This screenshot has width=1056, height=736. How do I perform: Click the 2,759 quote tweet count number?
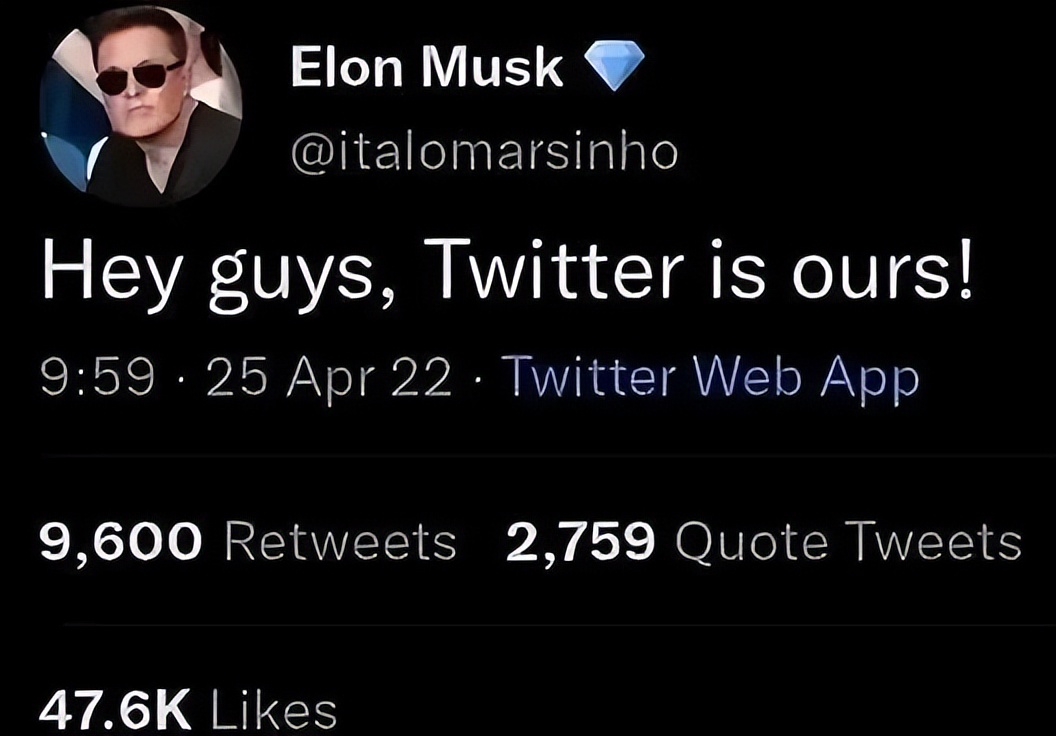coord(580,541)
